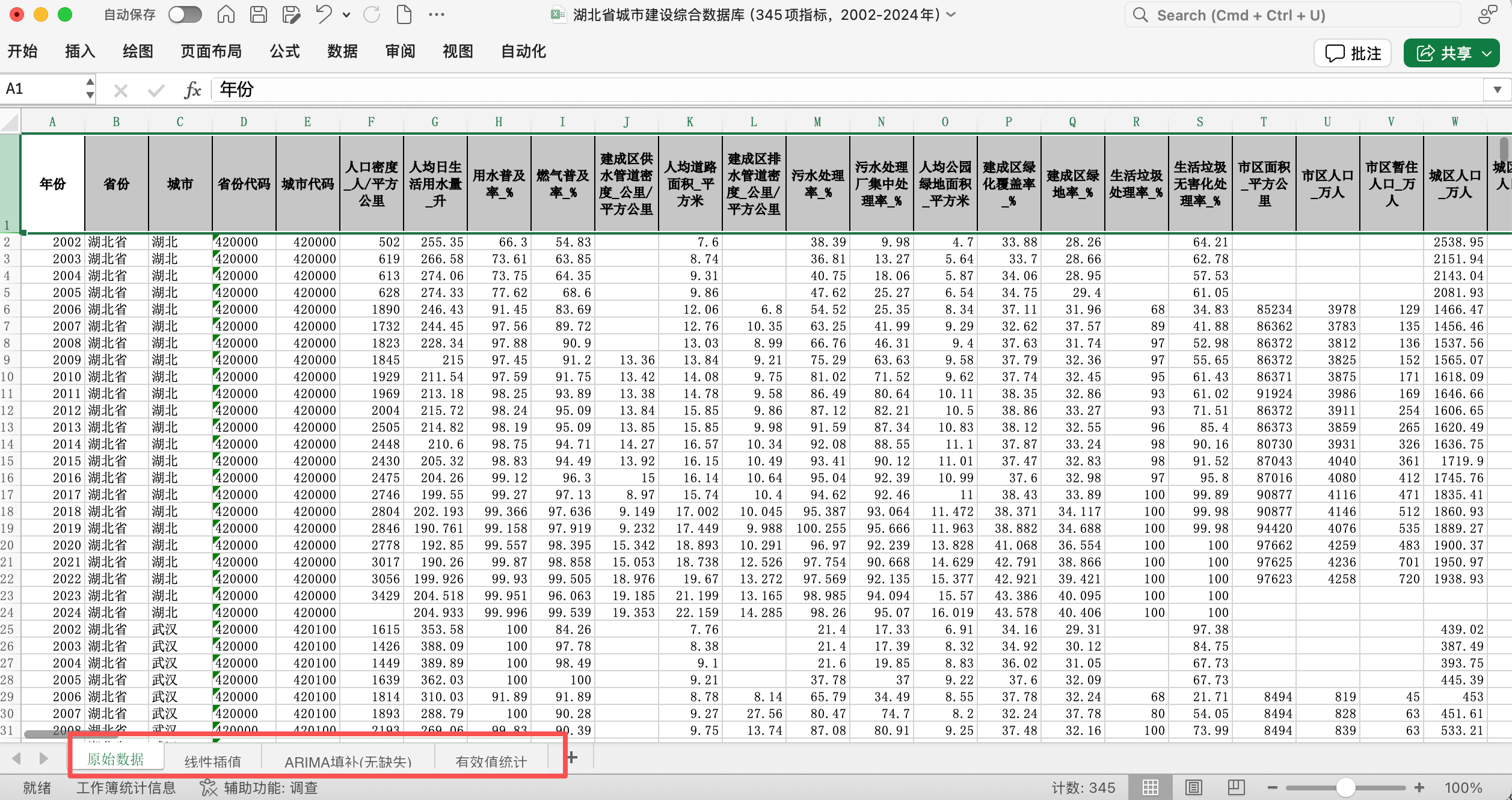This screenshot has height=800, width=1512.
Task: Click the Save floppy disk icon
Action: (x=259, y=14)
